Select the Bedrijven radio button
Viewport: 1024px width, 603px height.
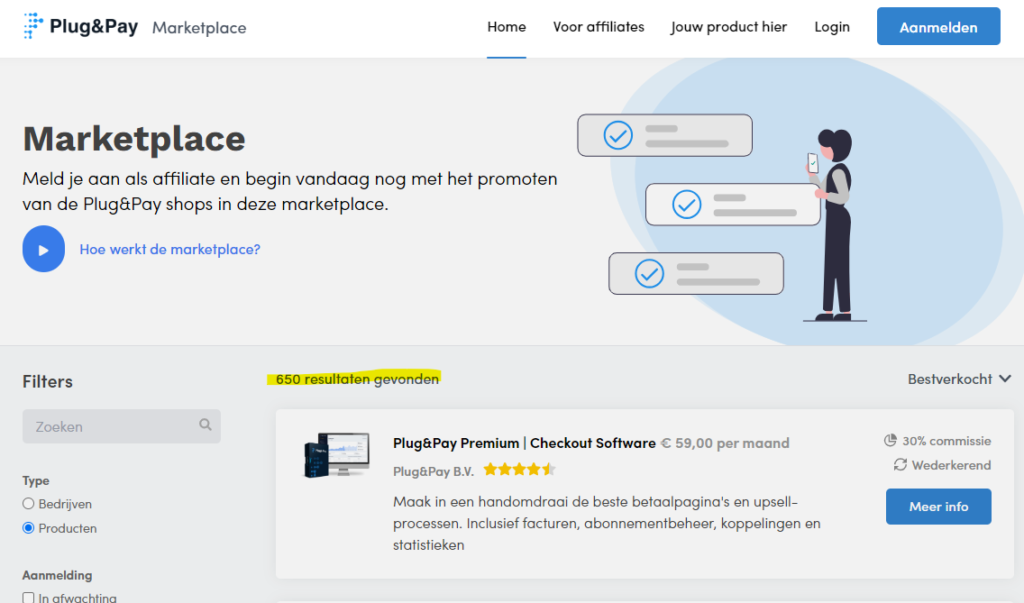click(x=28, y=504)
